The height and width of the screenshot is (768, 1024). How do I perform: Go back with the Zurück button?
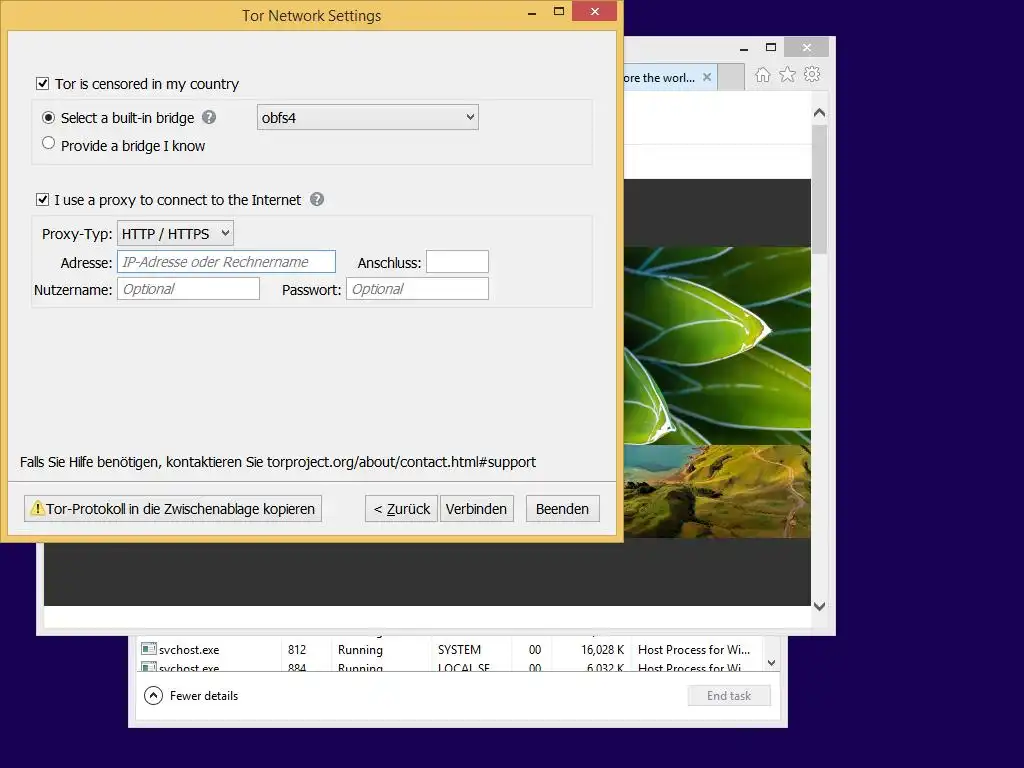click(401, 509)
